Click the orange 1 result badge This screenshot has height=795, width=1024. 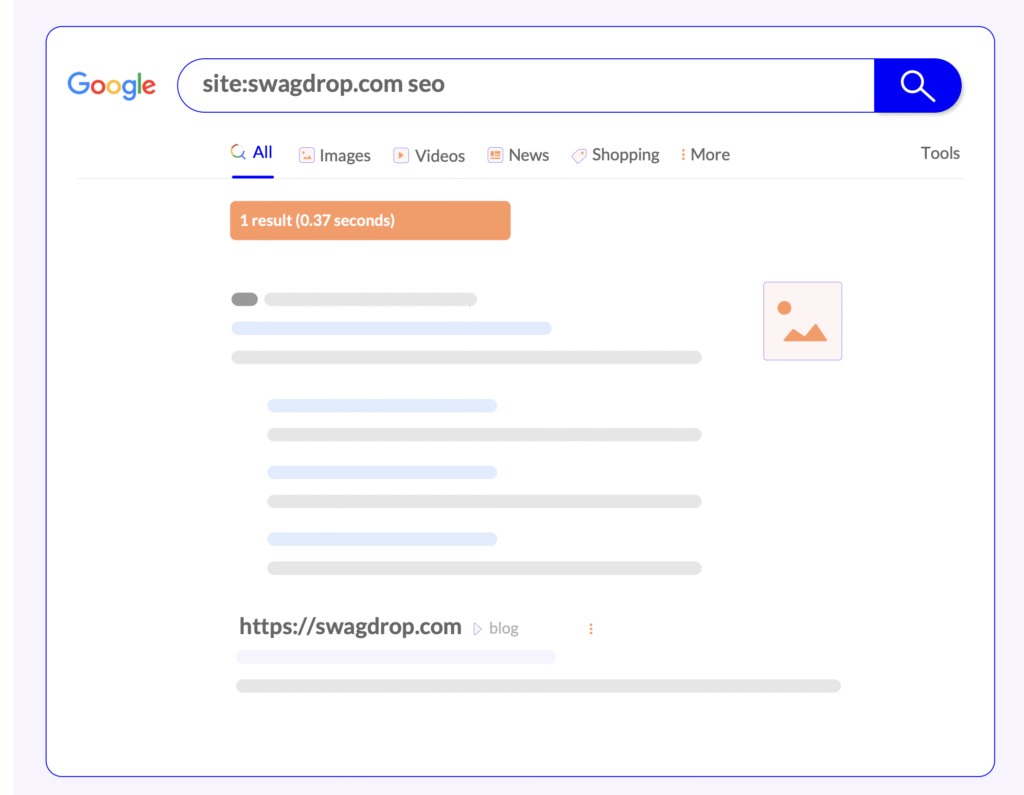click(370, 220)
